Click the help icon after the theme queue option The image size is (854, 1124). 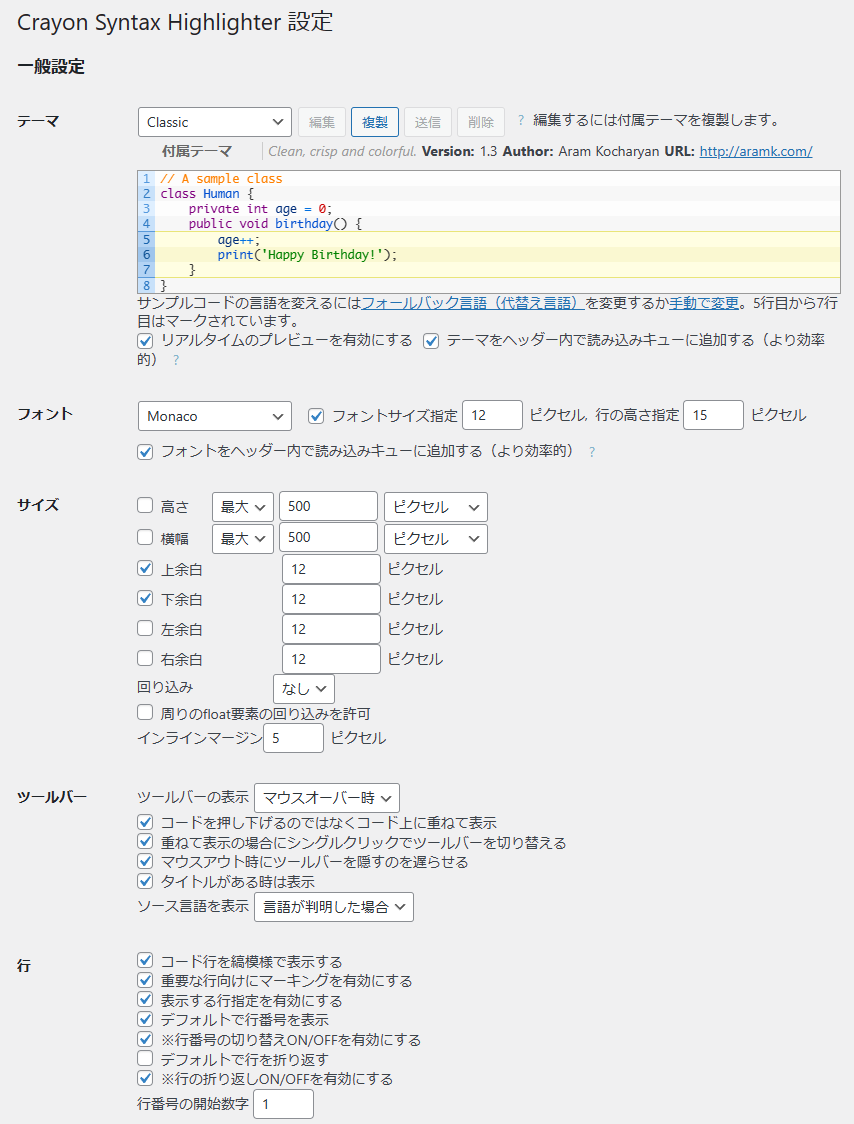176,361
